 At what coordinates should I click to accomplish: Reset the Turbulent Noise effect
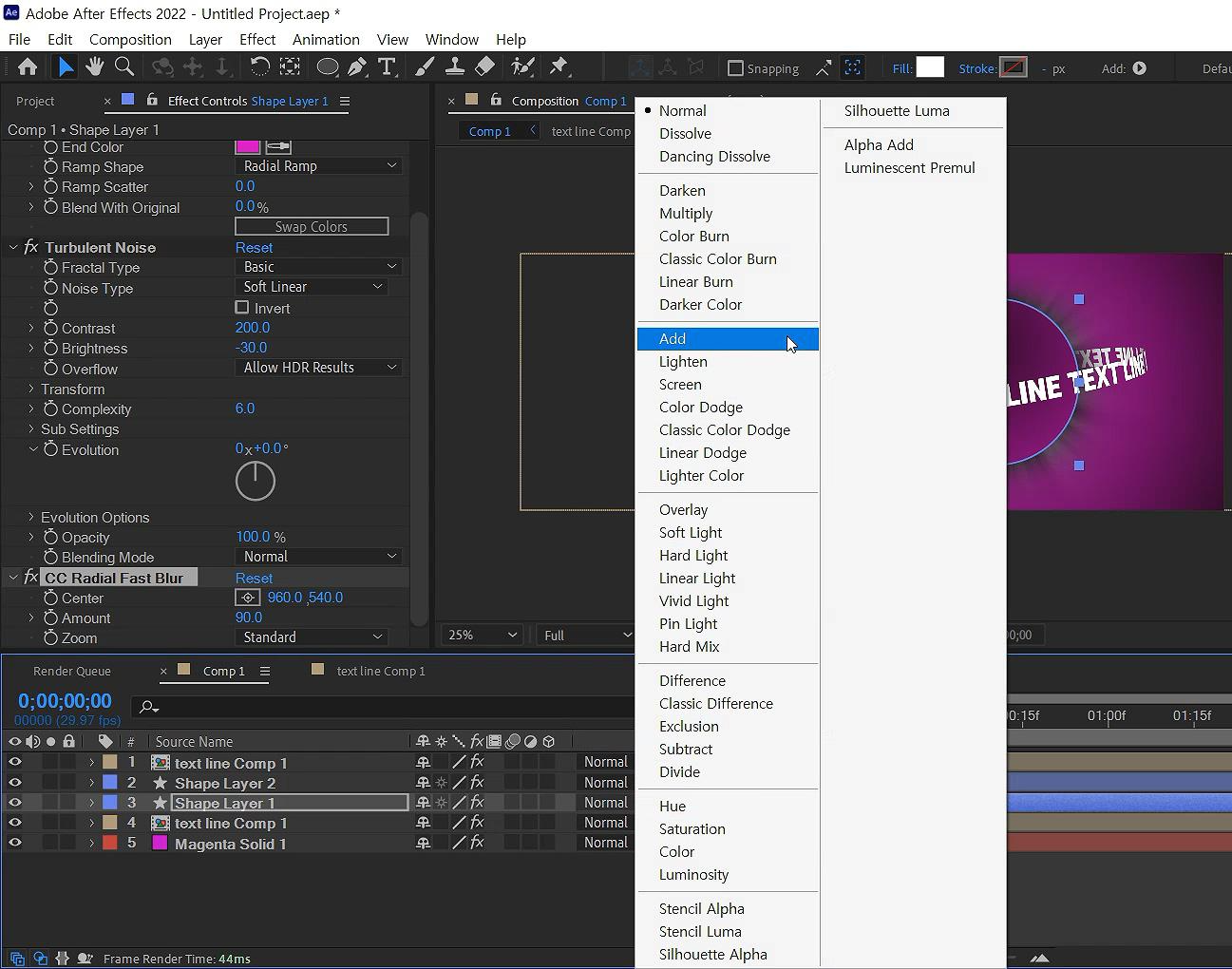coord(254,247)
